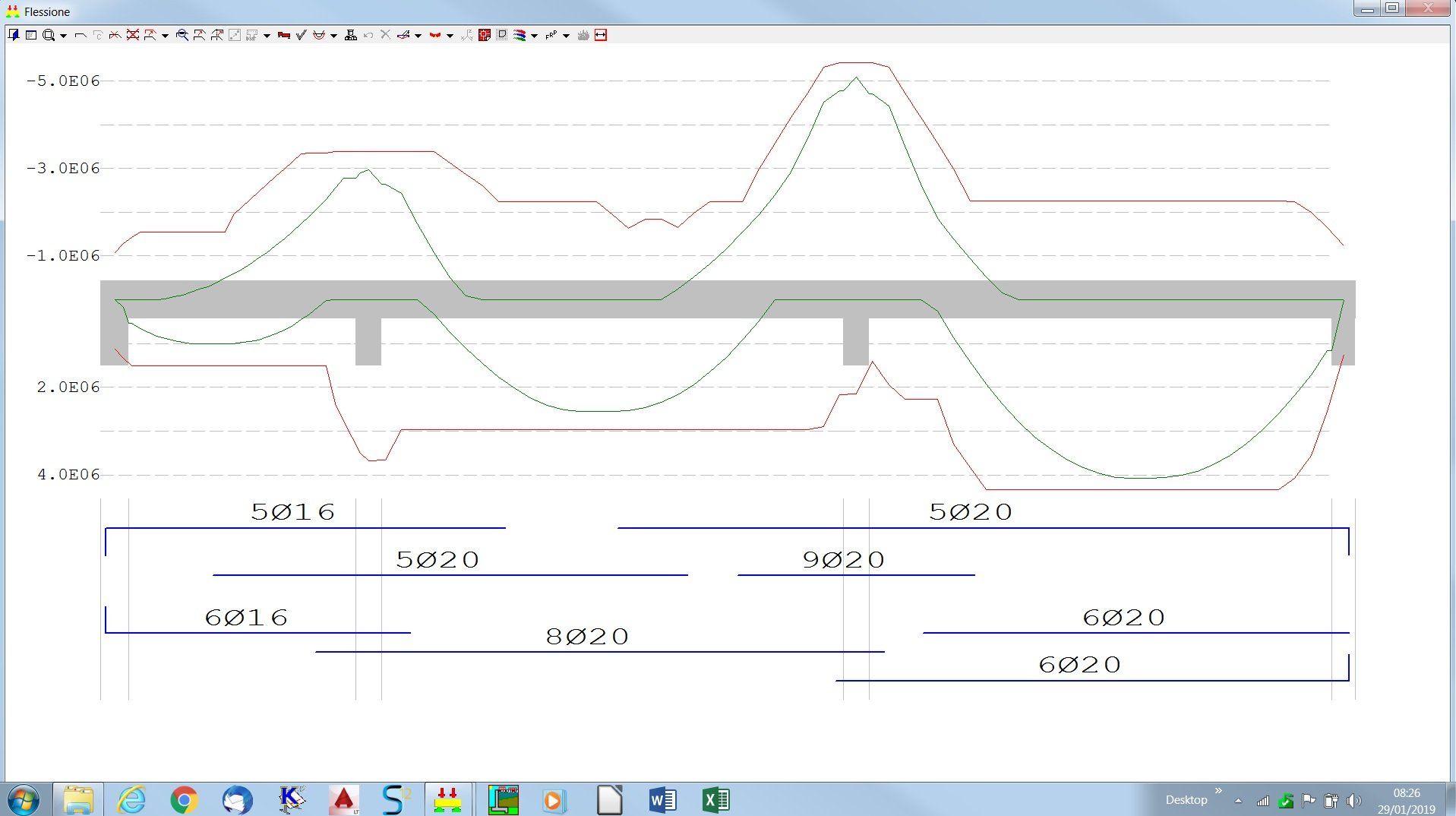1456x816 pixels.
Task: Select the 8Ø20 bottom rebar label
Action: 587,637
